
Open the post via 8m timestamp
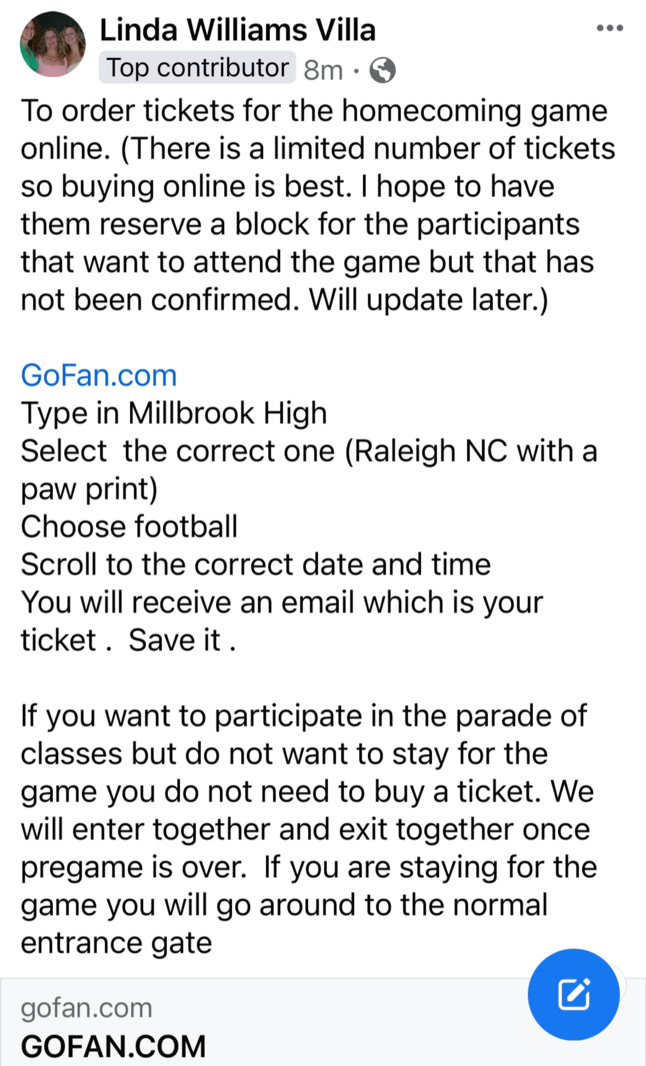[323, 69]
